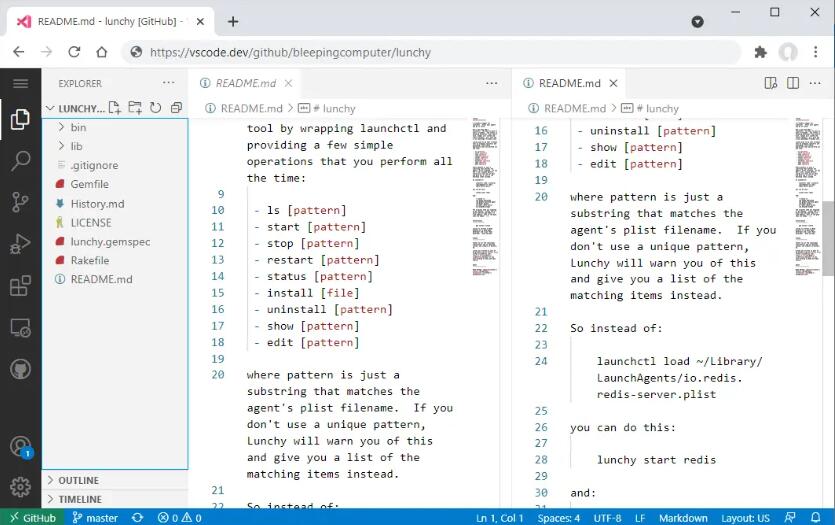Image resolution: width=835 pixels, height=525 pixels.
Task: Click the left editor minimap
Action: pos(485,196)
